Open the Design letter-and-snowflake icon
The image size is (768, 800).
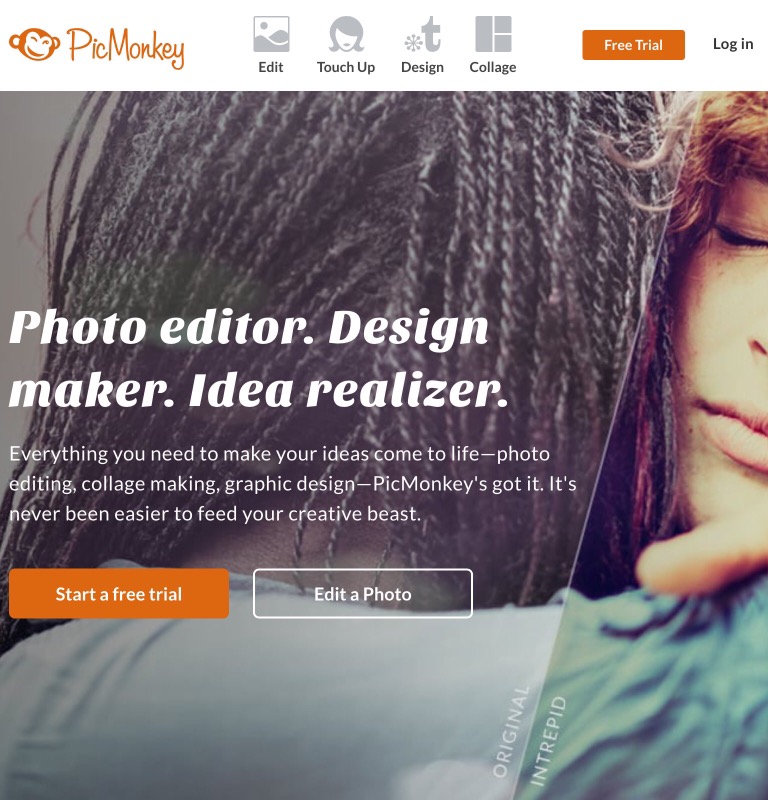pyautogui.click(x=423, y=34)
